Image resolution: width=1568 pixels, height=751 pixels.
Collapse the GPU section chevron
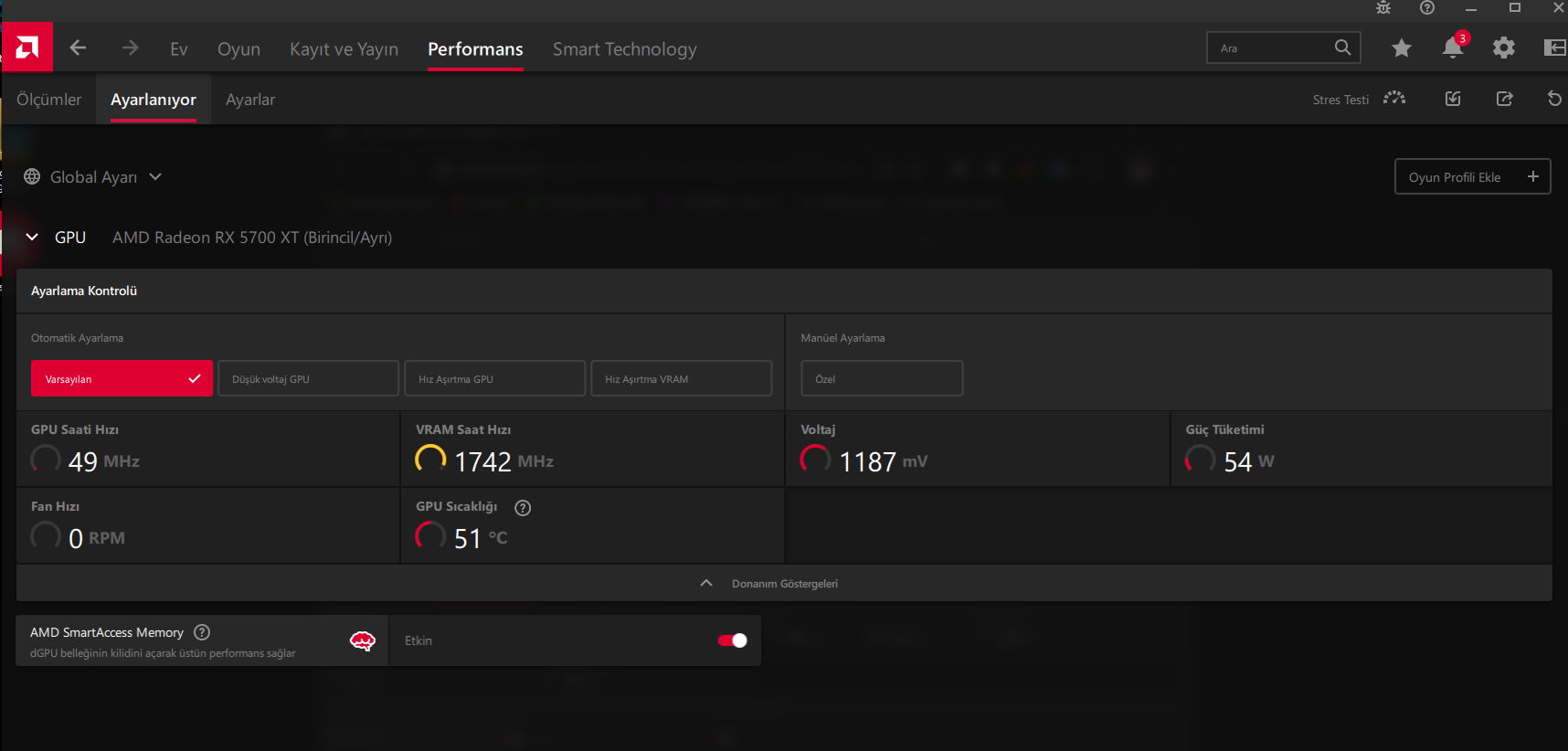click(32, 237)
